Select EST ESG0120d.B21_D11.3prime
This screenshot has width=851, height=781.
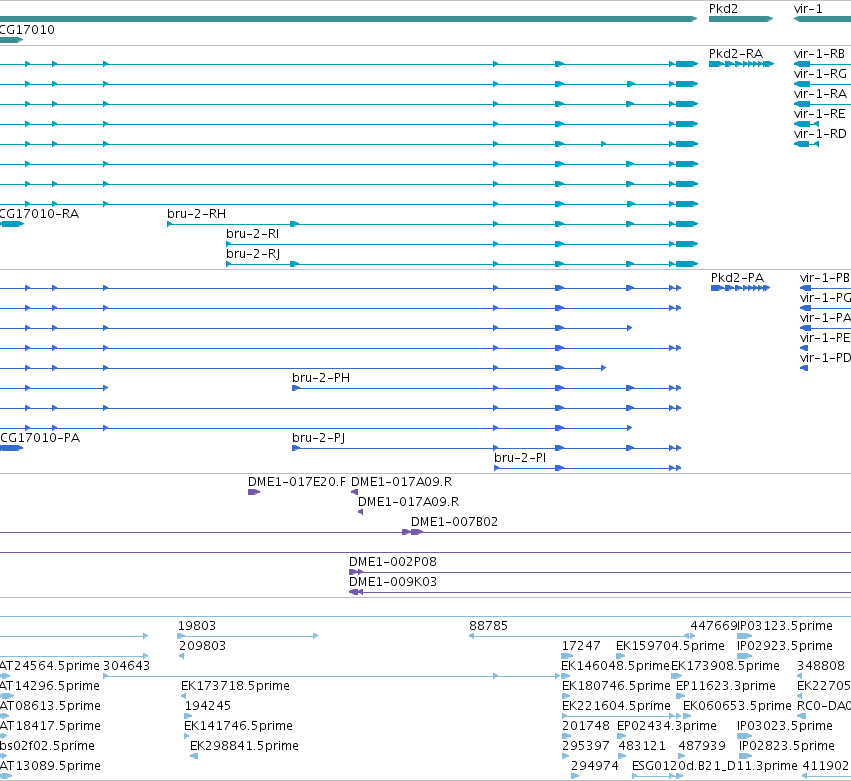pos(715,766)
